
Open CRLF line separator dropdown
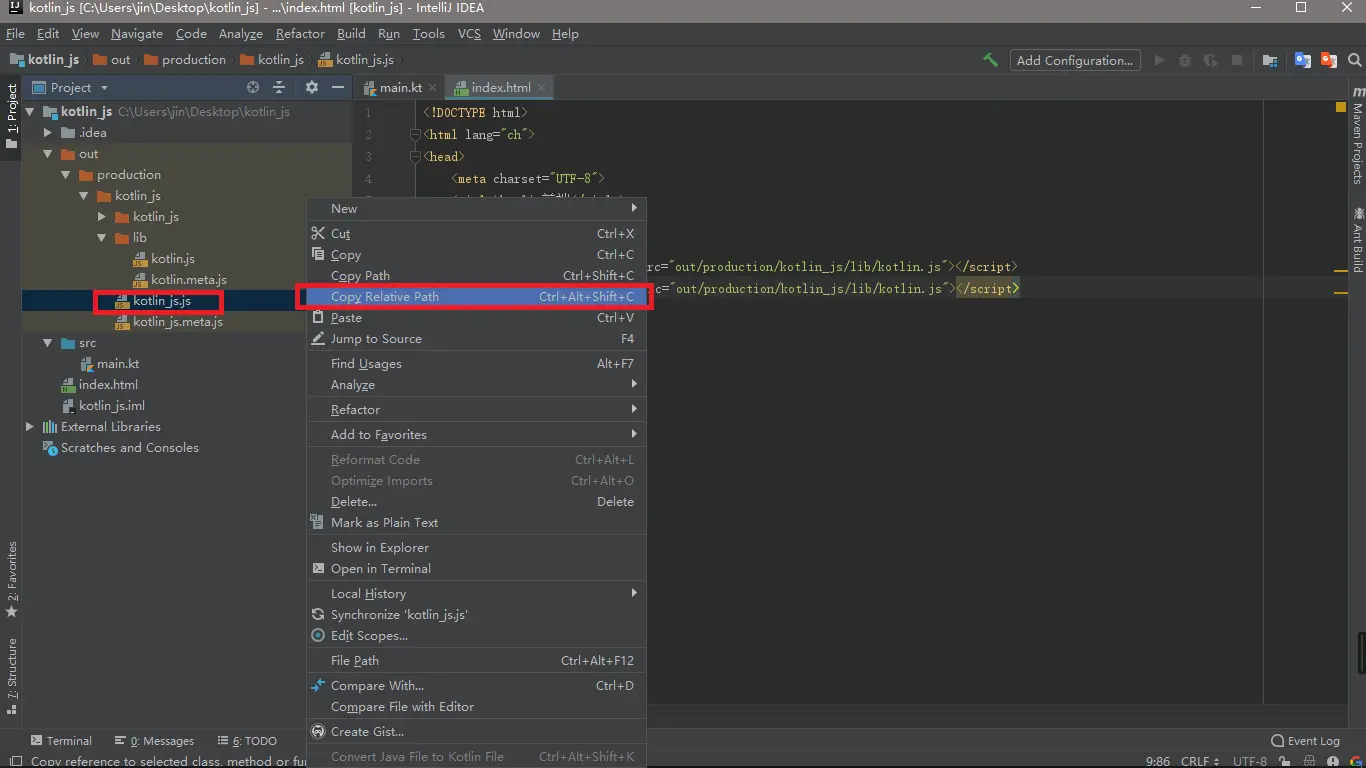coord(1202,761)
